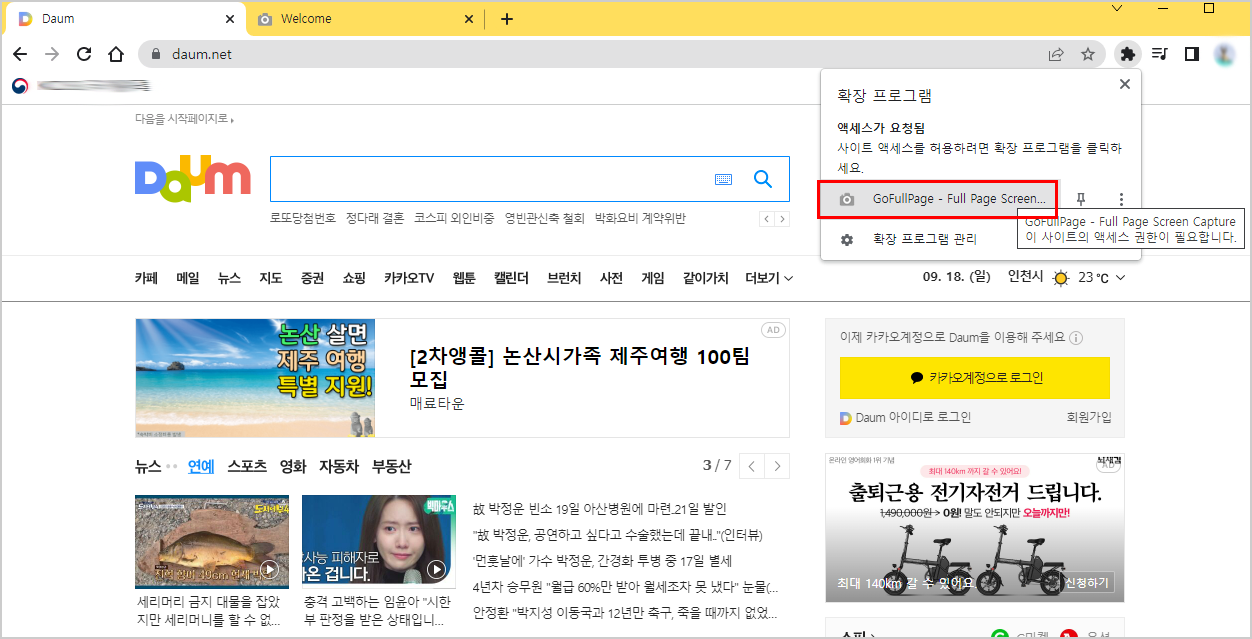Screen dimensions: 1252x639
Task: Open the 사전 menu item
Action: (x=611, y=278)
